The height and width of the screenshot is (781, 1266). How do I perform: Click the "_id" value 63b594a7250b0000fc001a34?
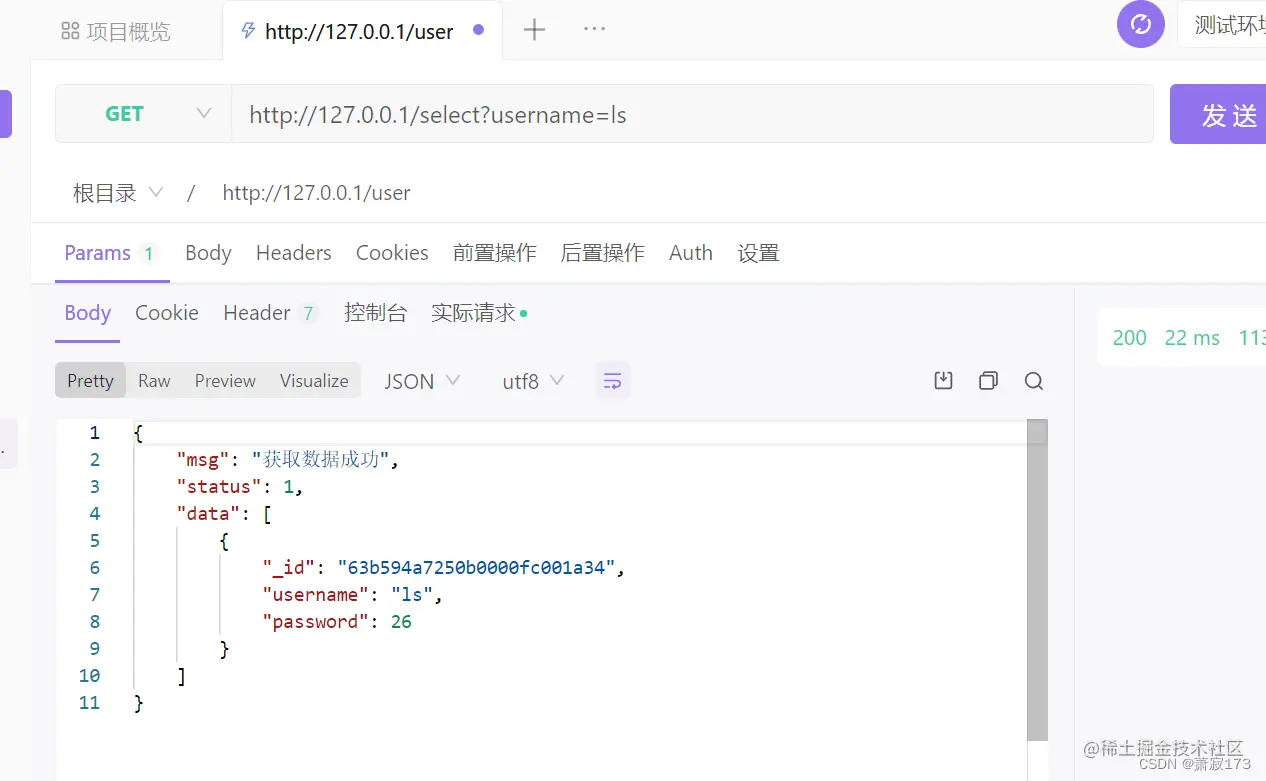(x=475, y=568)
